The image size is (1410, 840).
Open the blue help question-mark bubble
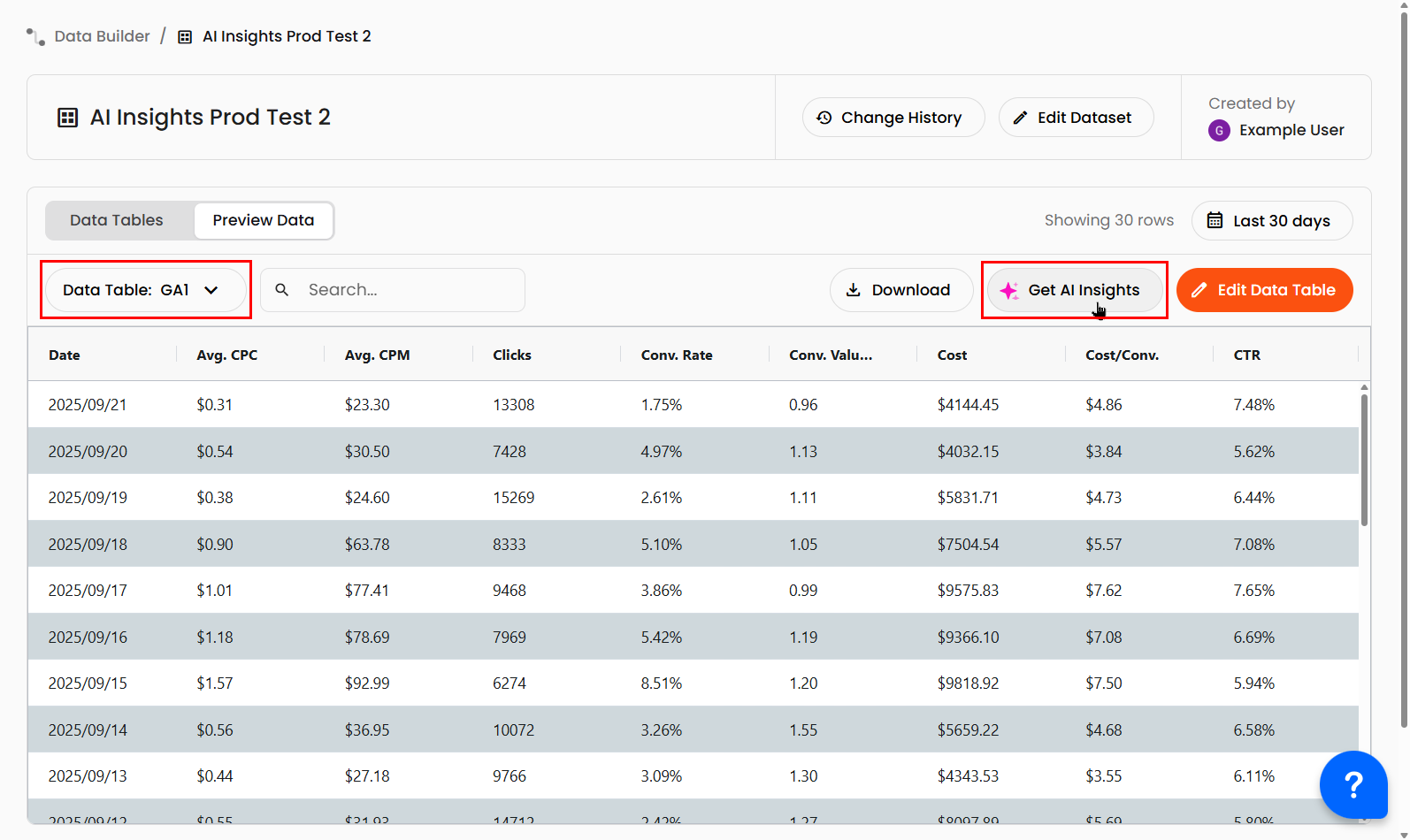click(x=1353, y=784)
